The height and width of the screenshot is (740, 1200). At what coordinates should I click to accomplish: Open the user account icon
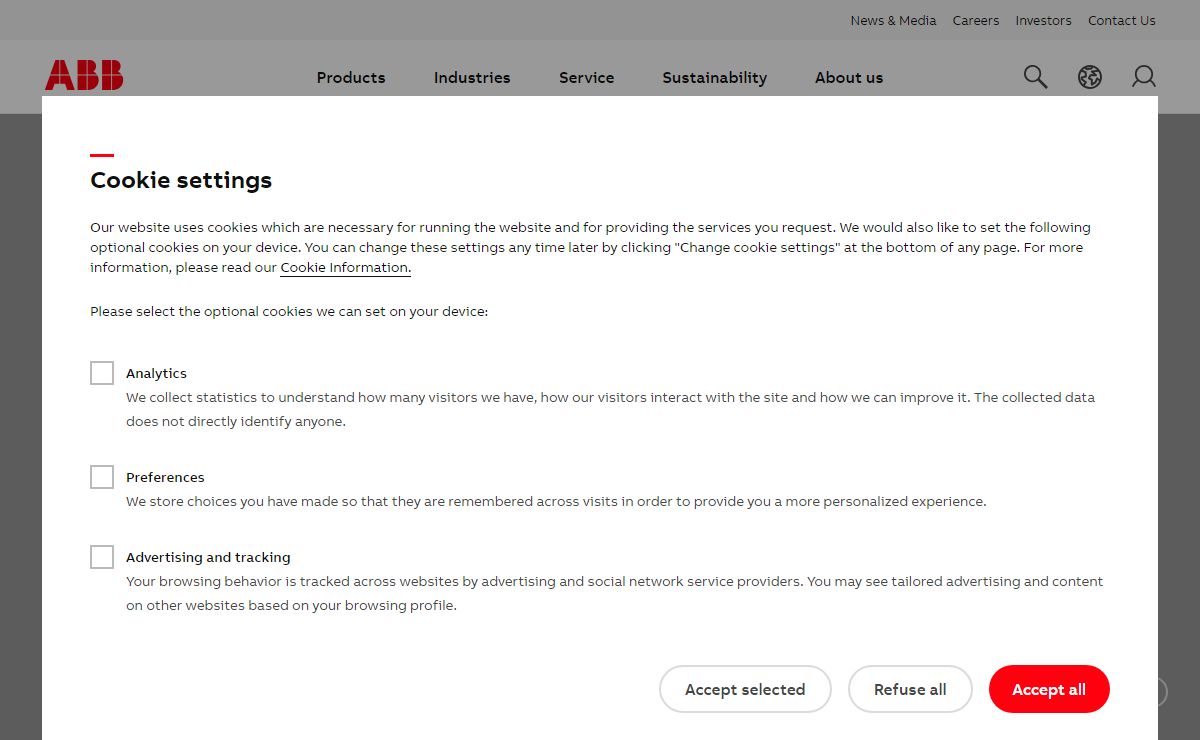[1144, 77]
